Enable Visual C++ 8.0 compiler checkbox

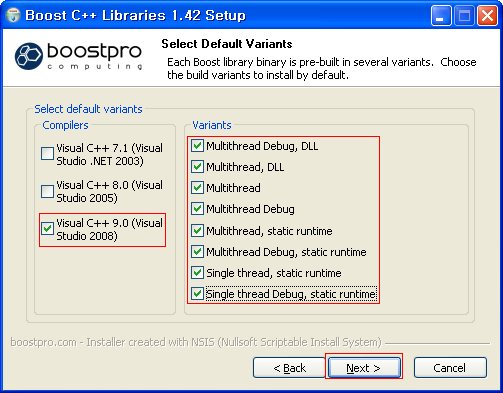tap(47, 191)
